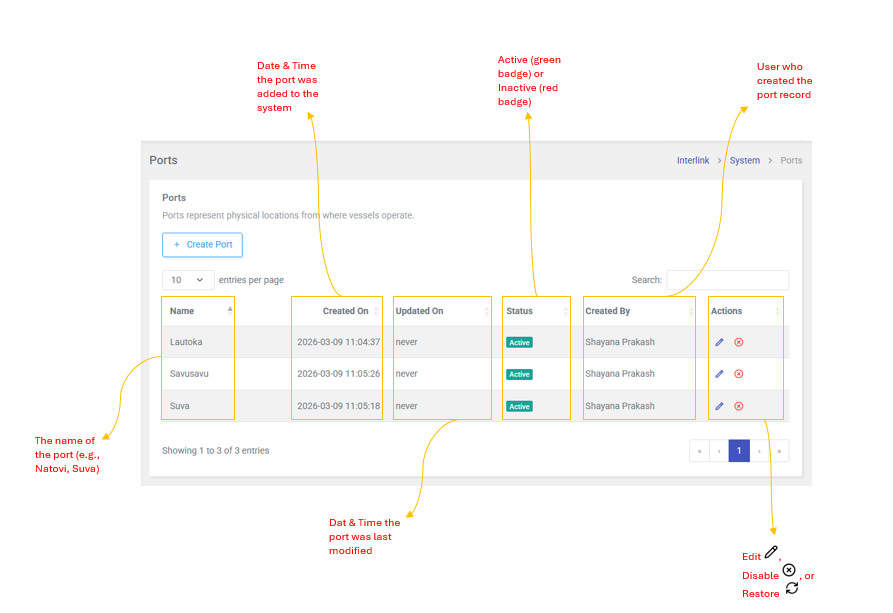Edit the Savusavu port with pencil icon
This screenshot has height=613, width=893.
719,374
